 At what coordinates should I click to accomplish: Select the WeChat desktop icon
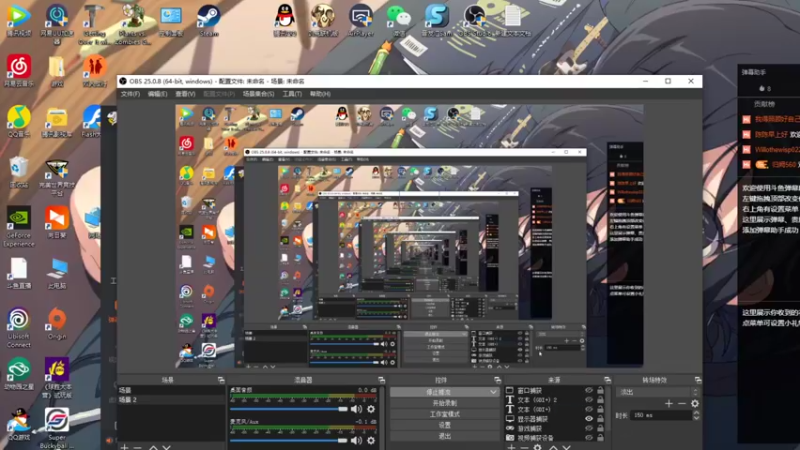click(399, 21)
